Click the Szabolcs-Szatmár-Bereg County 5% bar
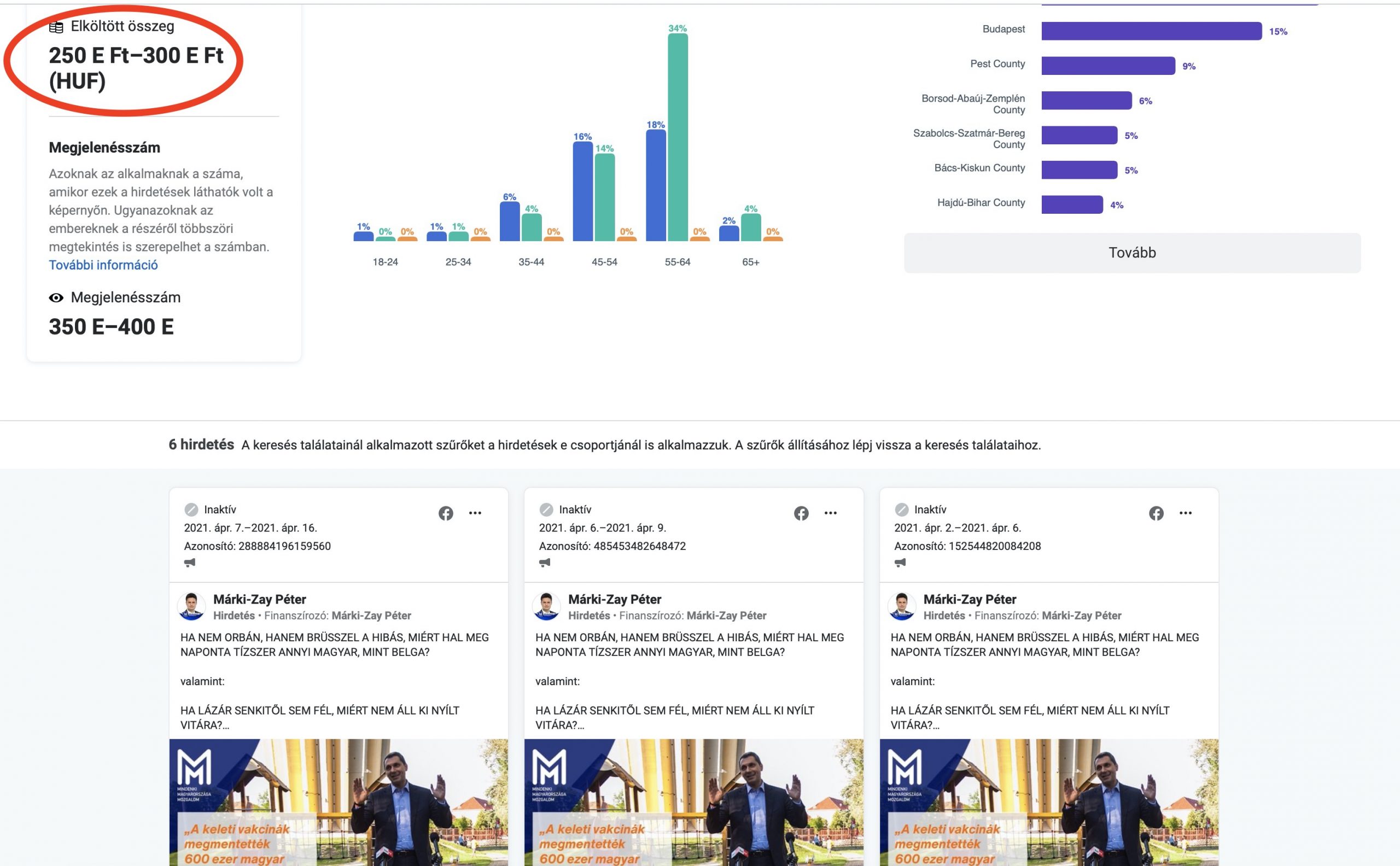Screen dimensions: 1400x866 1079,135
